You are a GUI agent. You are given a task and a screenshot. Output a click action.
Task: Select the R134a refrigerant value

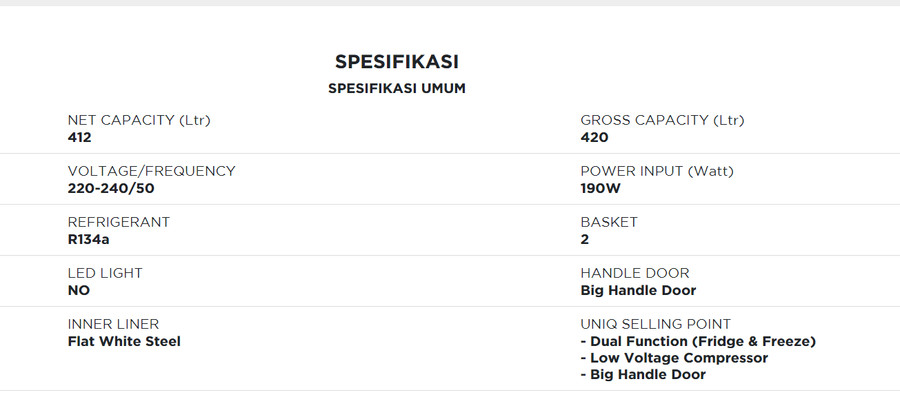click(88, 239)
